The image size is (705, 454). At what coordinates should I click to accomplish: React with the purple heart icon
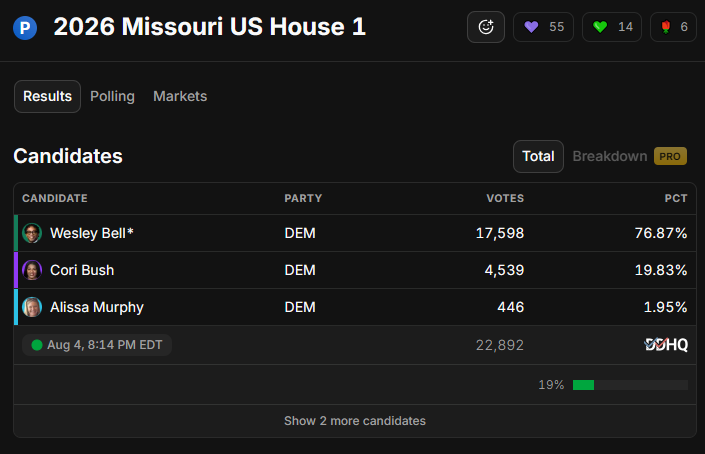[531, 27]
